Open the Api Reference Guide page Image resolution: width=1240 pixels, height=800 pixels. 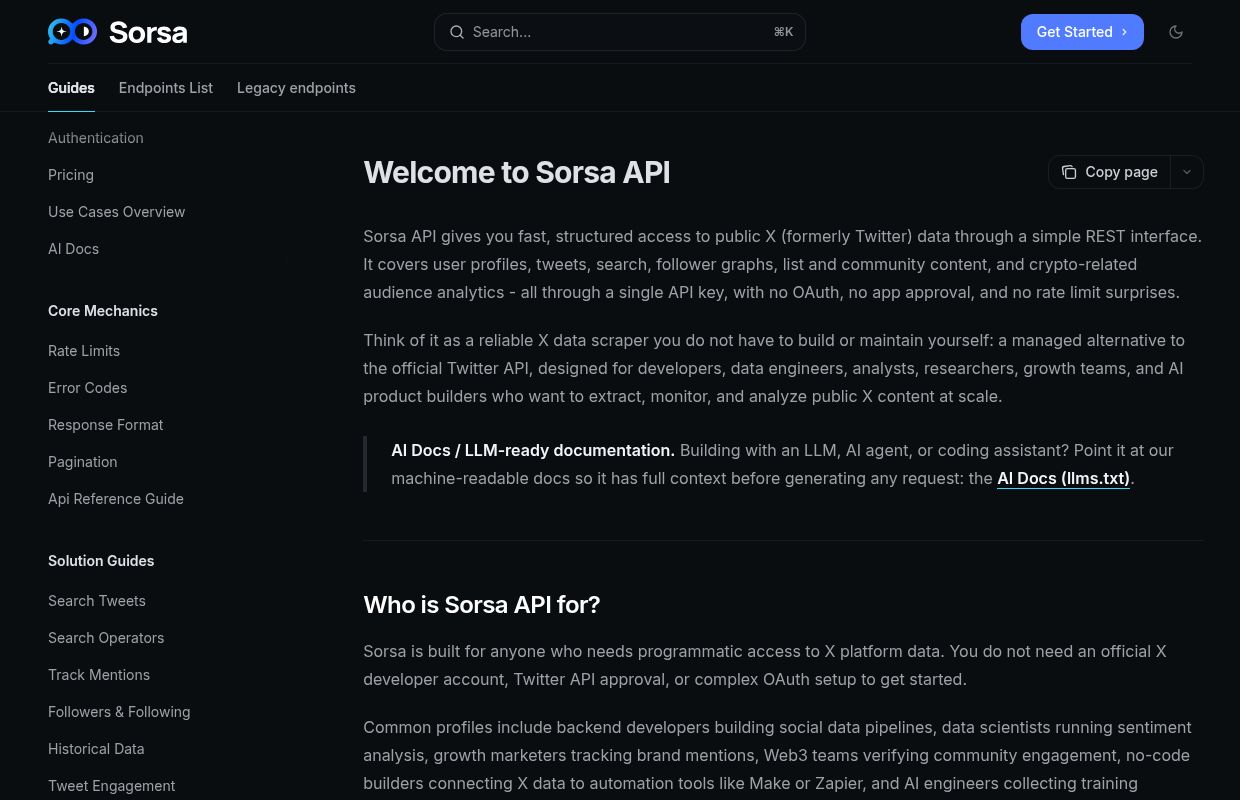116,499
